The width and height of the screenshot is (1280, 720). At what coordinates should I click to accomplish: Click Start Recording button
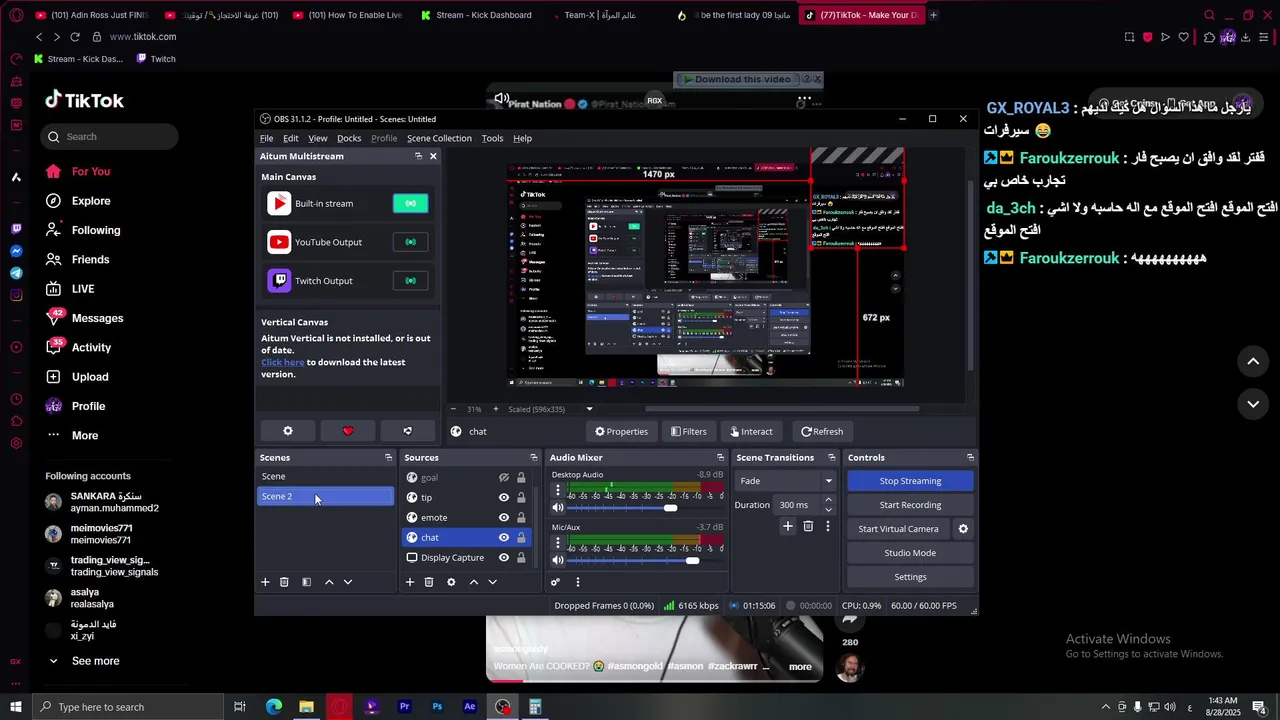pos(910,505)
